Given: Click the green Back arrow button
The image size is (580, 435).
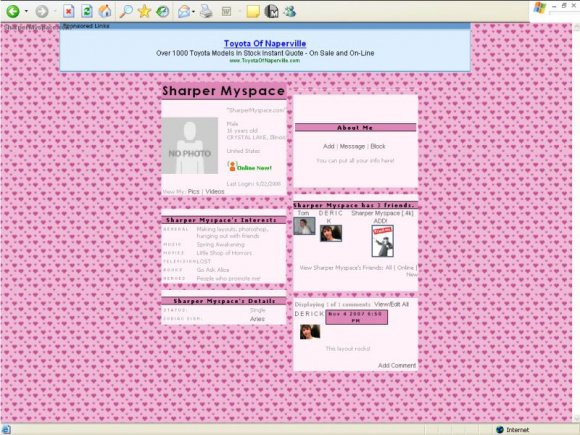Looking at the screenshot, I should [13, 11].
